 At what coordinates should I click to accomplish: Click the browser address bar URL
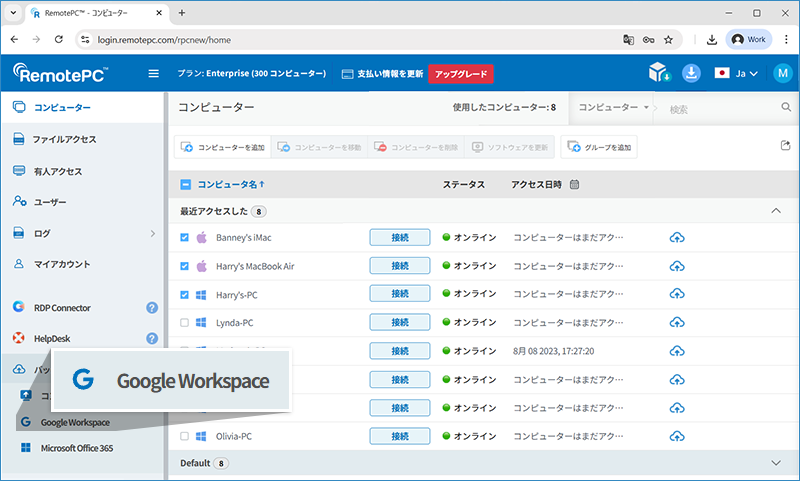click(164, 40)
